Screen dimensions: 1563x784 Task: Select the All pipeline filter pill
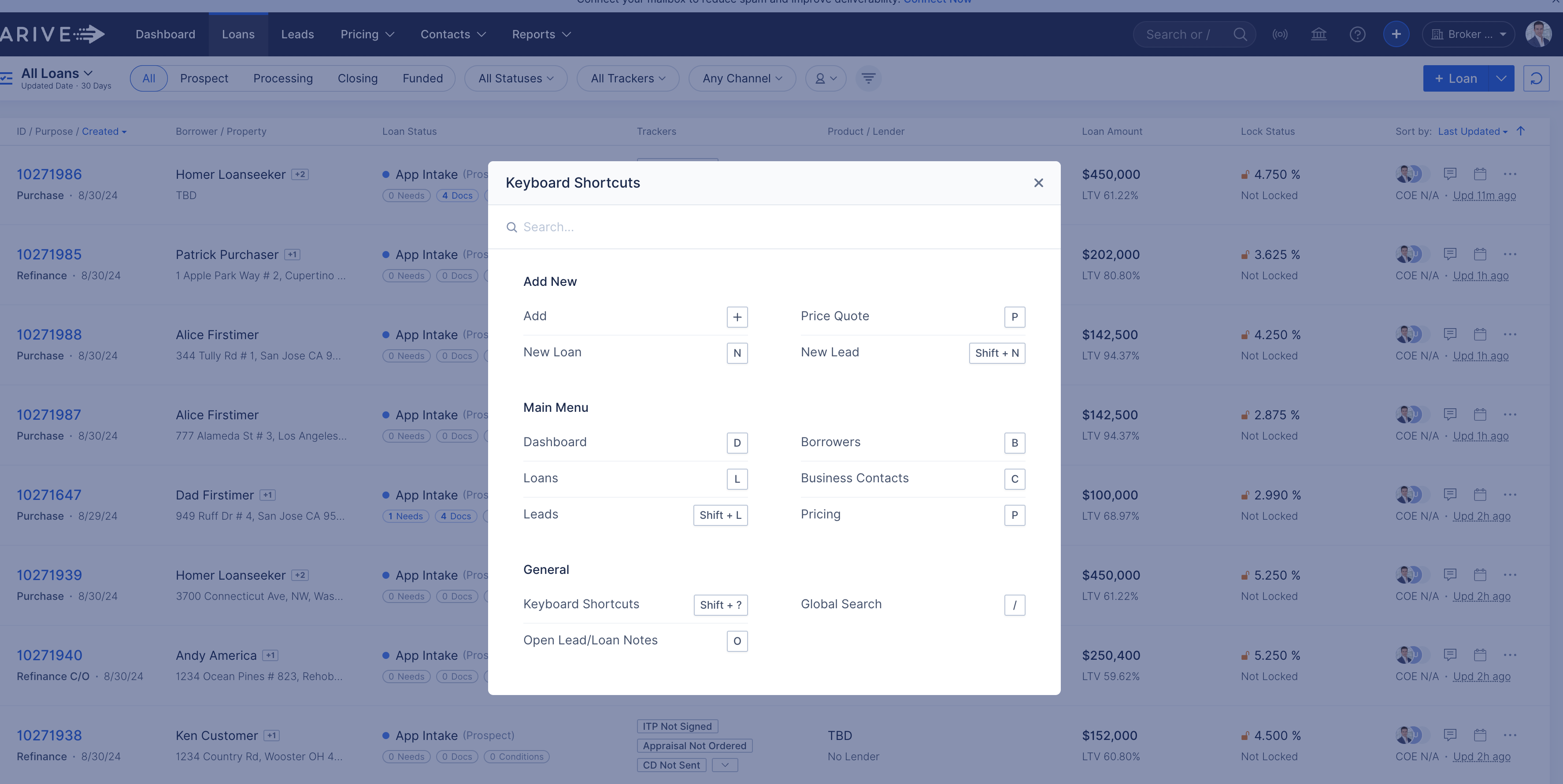pos(148,78)
